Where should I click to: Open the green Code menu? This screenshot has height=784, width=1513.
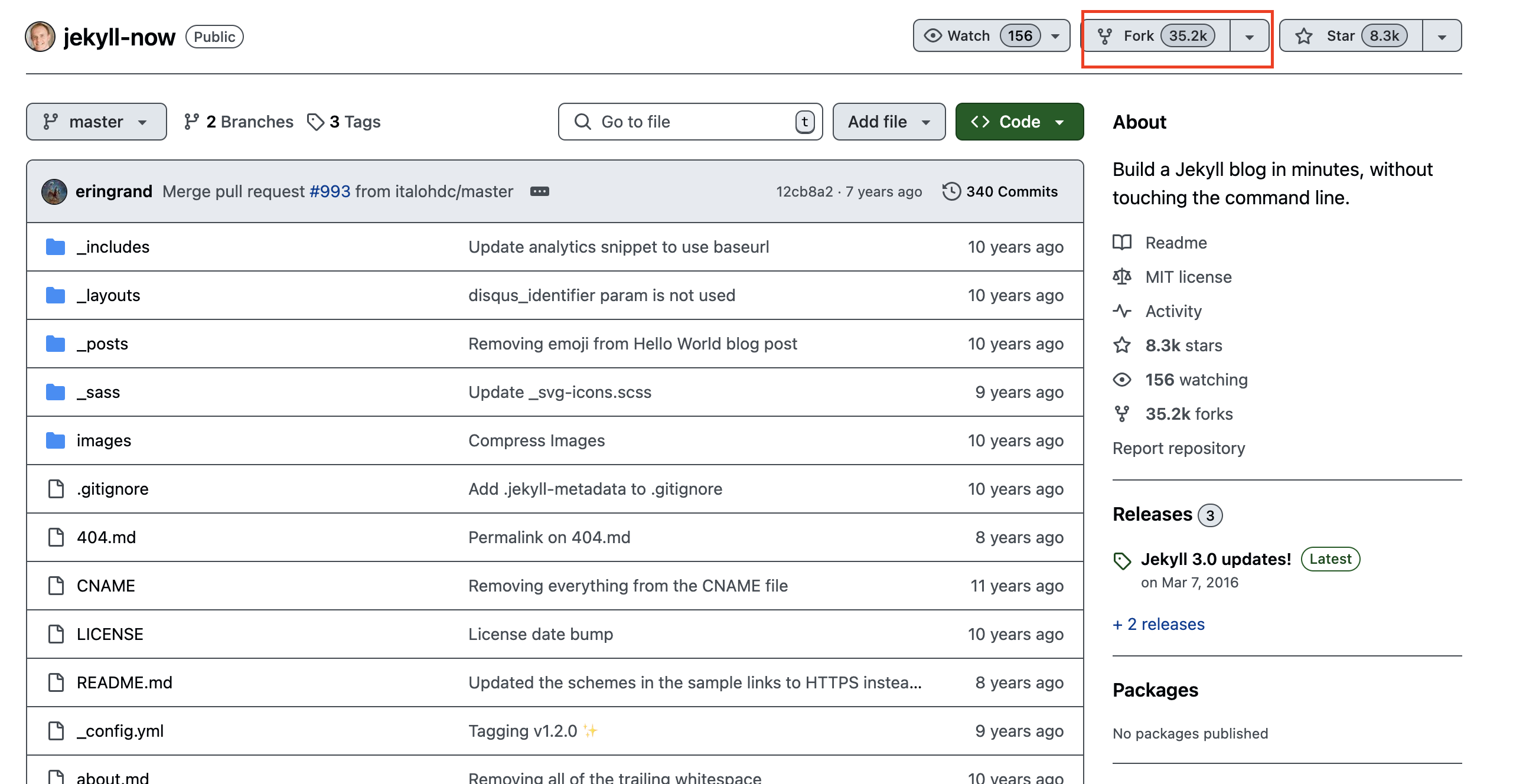1019,122
